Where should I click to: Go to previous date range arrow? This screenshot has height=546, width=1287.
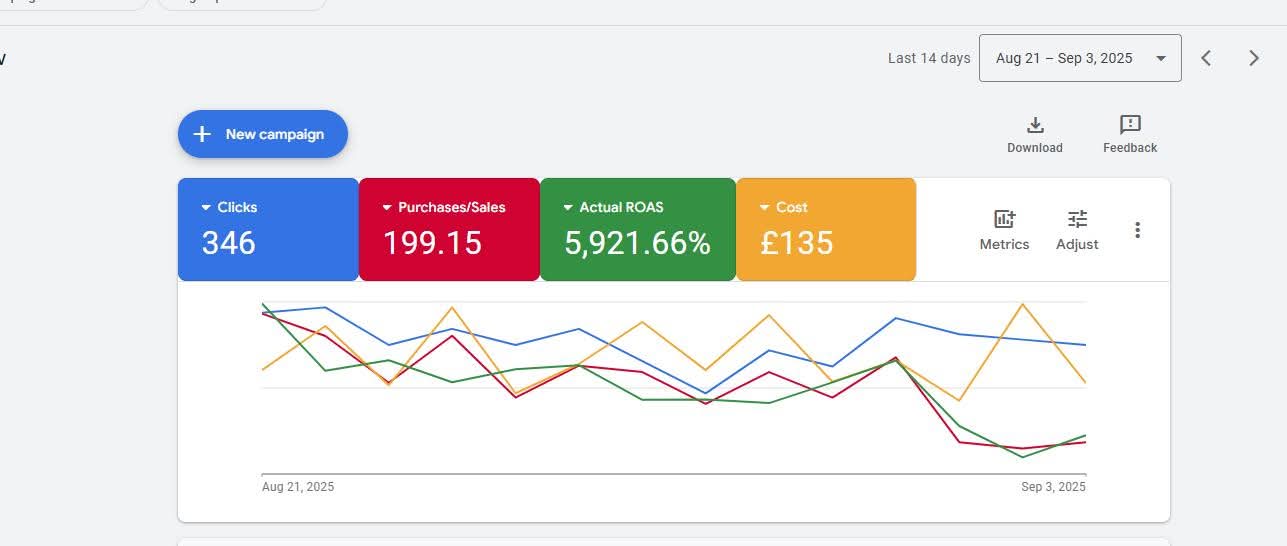(1206, 58)
